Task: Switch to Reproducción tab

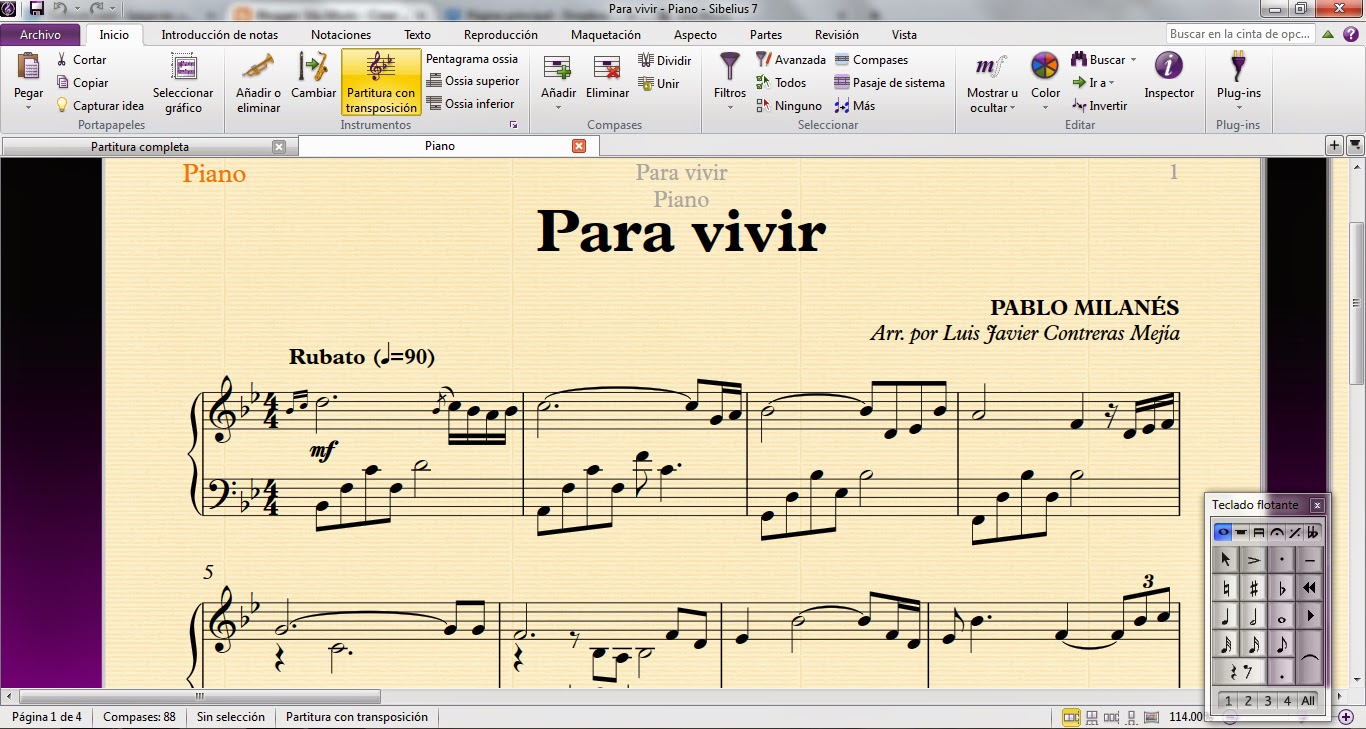Action: [x=501, y=34]
